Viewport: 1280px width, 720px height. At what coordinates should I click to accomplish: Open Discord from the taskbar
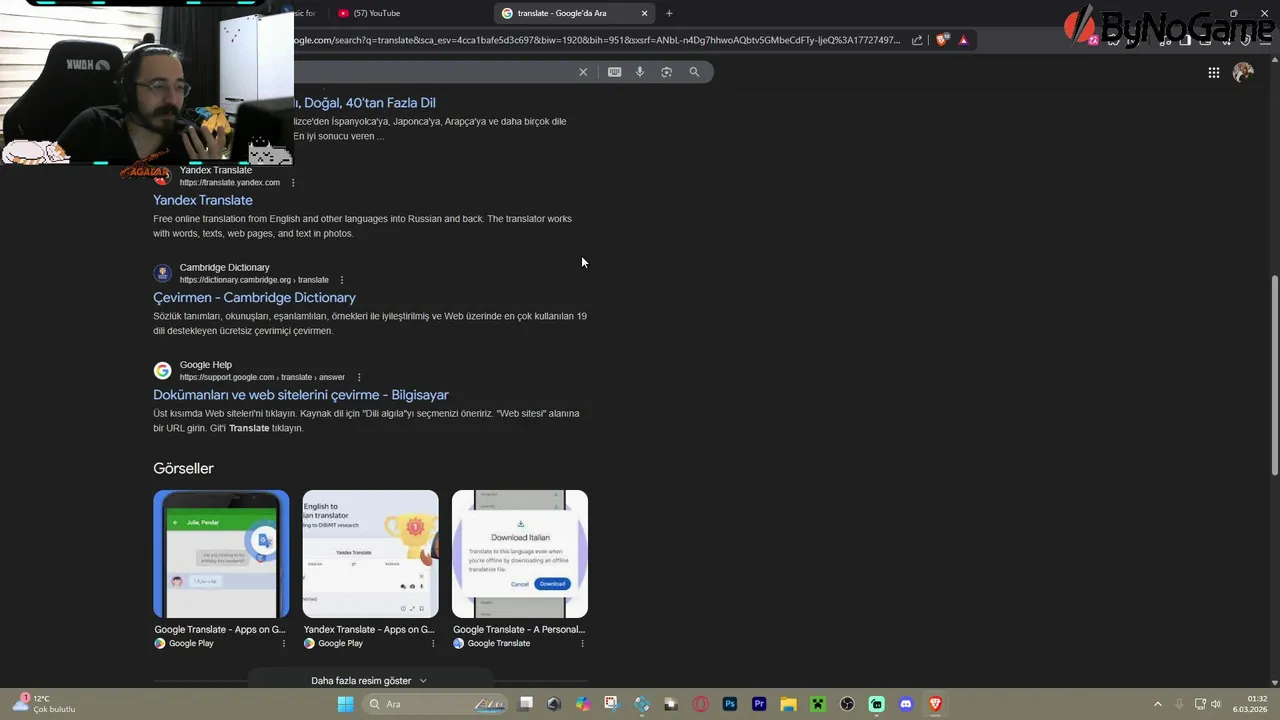pyautogui.click(x=906, y=704)
